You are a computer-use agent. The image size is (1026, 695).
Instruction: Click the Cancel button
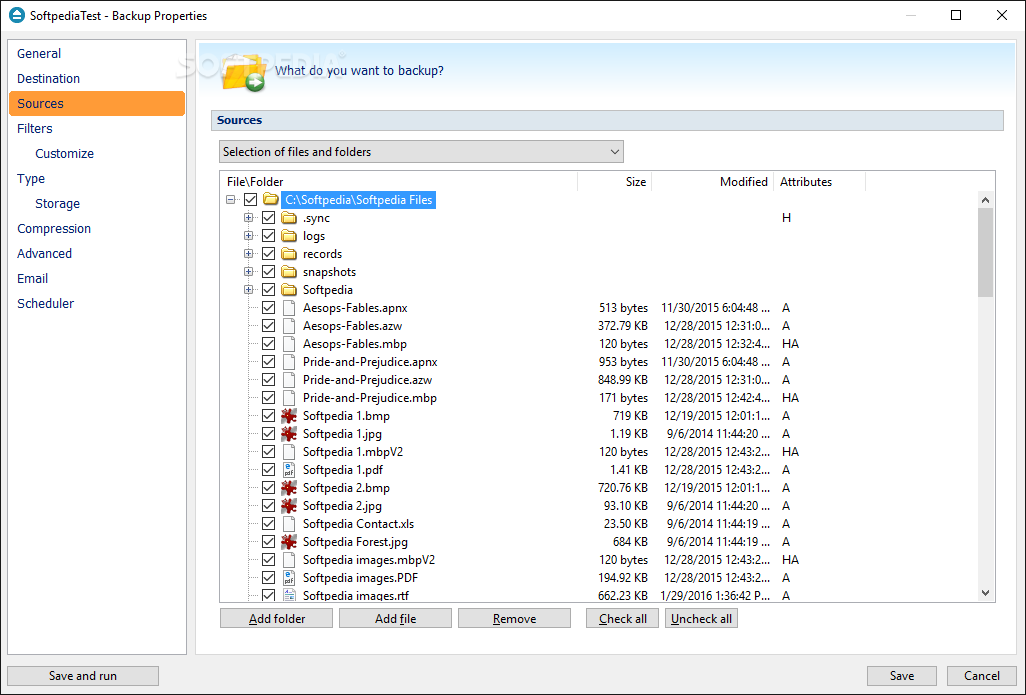point(982,676)
